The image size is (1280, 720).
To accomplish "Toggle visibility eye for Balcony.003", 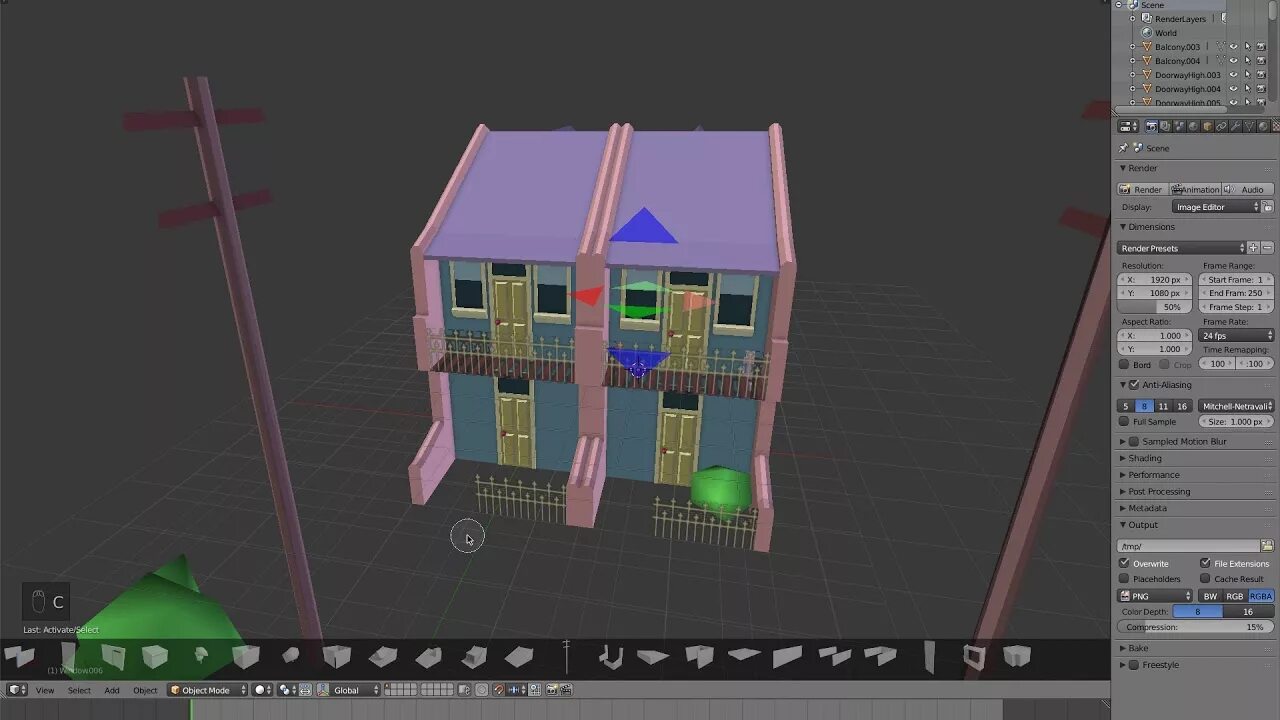I will pyautogui.click(x=1233, y=47).
